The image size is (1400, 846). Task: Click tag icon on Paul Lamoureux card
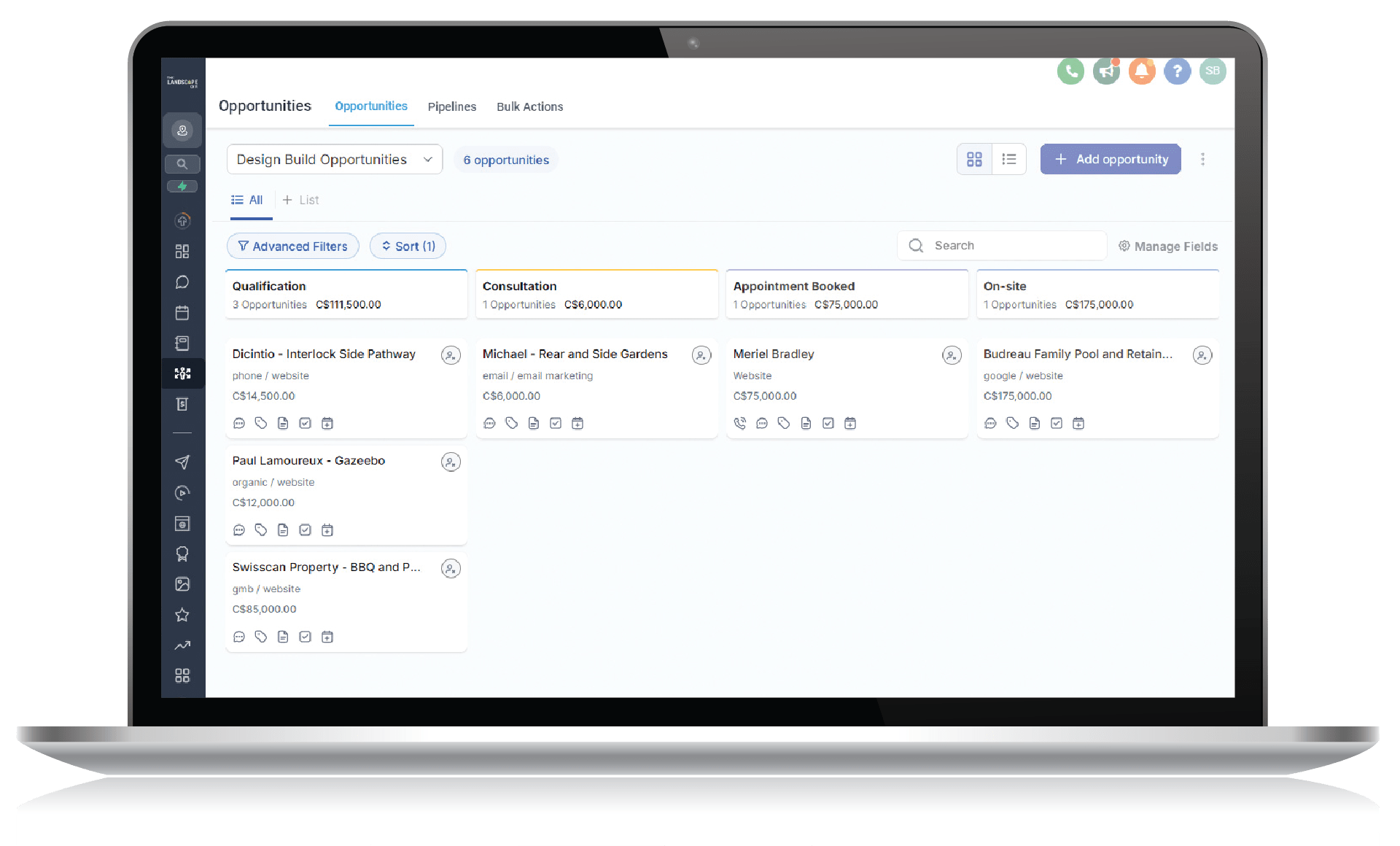[x=261, y=530]
